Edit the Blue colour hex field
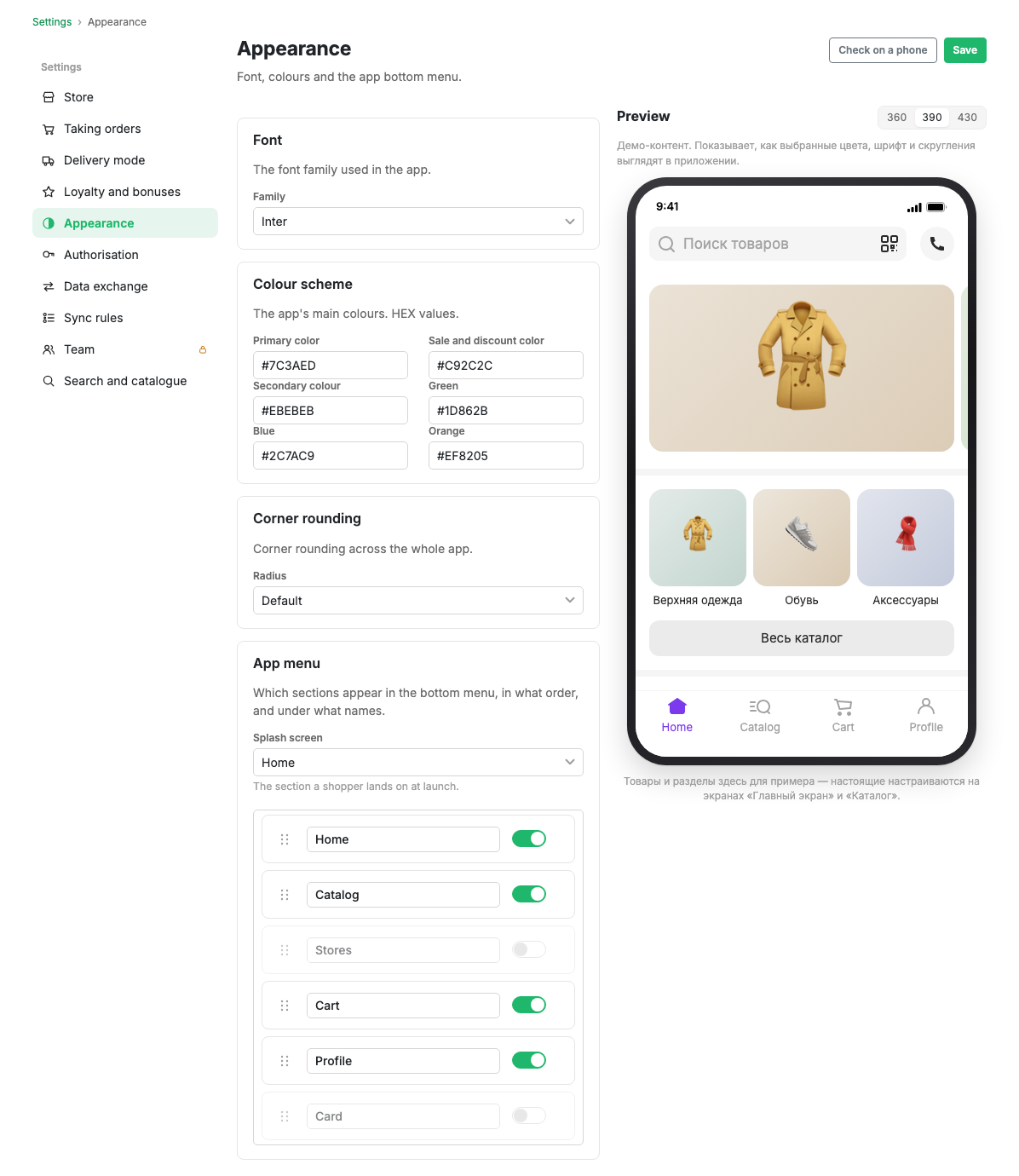This screenshot has height=1176, width=1019. pyautogui.click(x=331, y=456)
